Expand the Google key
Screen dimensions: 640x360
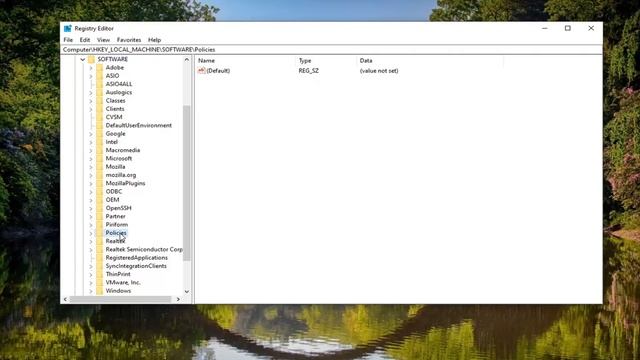coord(91,133)
